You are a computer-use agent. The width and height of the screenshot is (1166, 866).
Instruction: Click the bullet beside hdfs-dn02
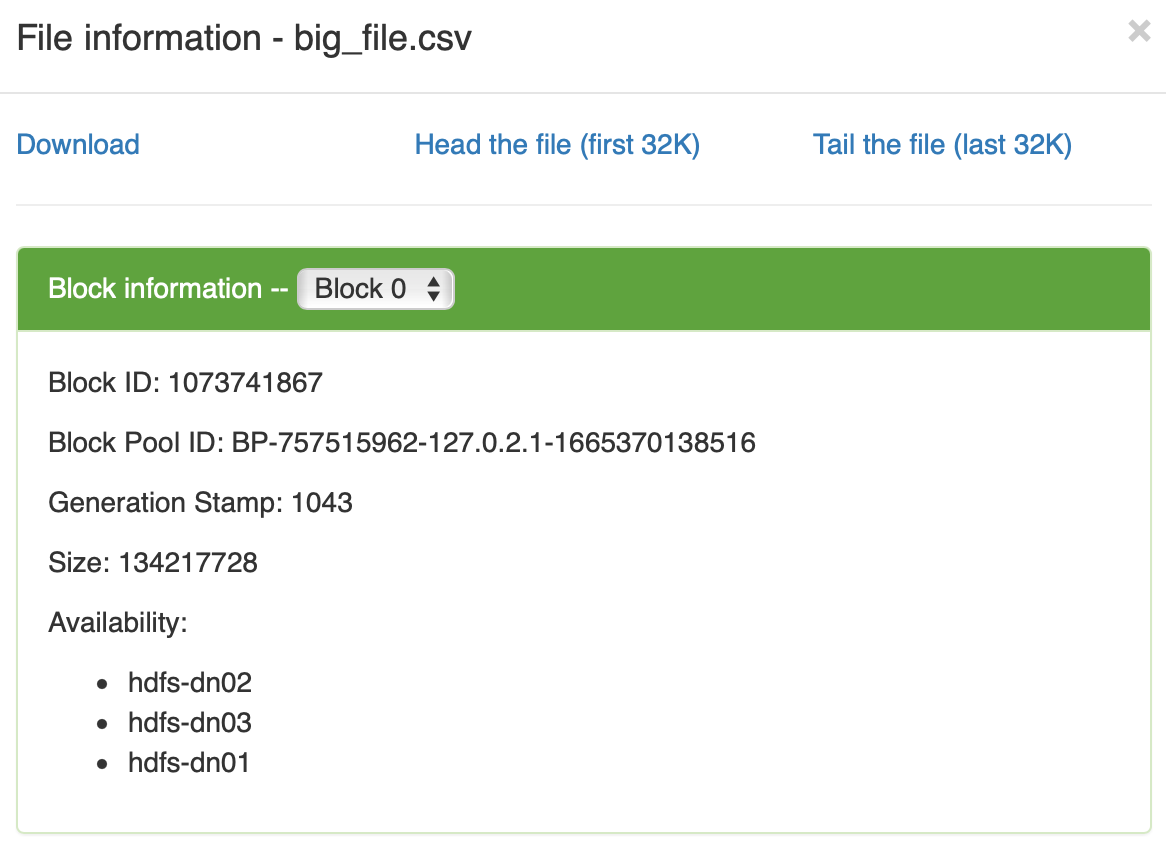click(101, 685)
